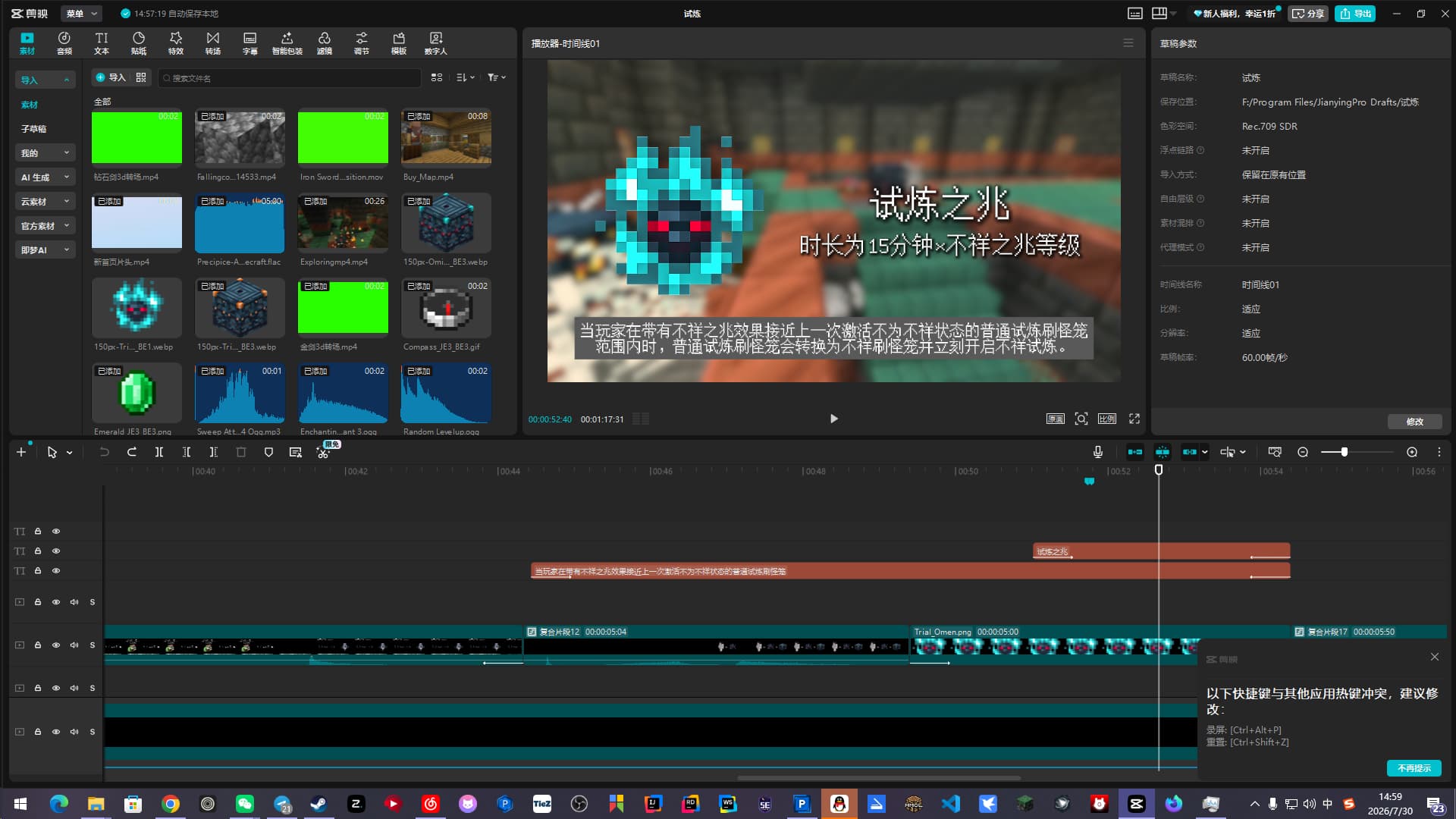Click the 比例 ratio icon in player
Viewport: 1456px width, 819px height.
click(1107, 419)
